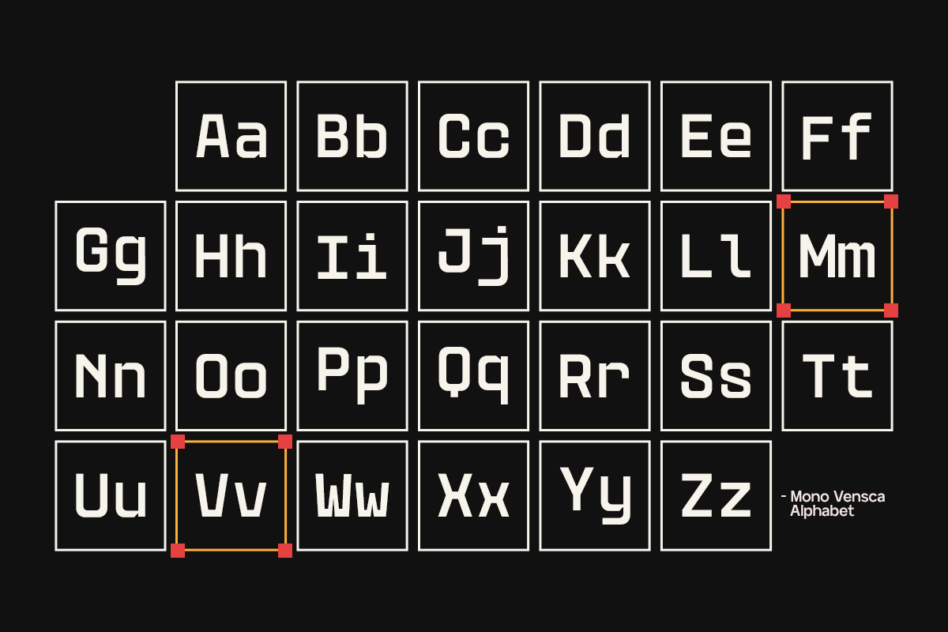This screenshot has width=948, height=632.
Task: Click the Gg letter tile
Action: click(110, 256)
